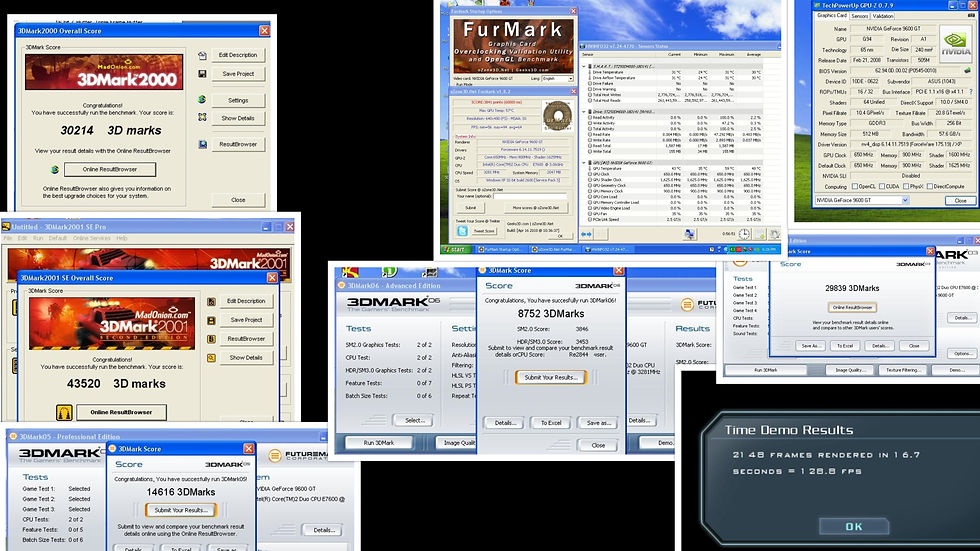
Task: Click Edit Description icon in 3DMark2000 dialog
Action: (x=202, y=56)
